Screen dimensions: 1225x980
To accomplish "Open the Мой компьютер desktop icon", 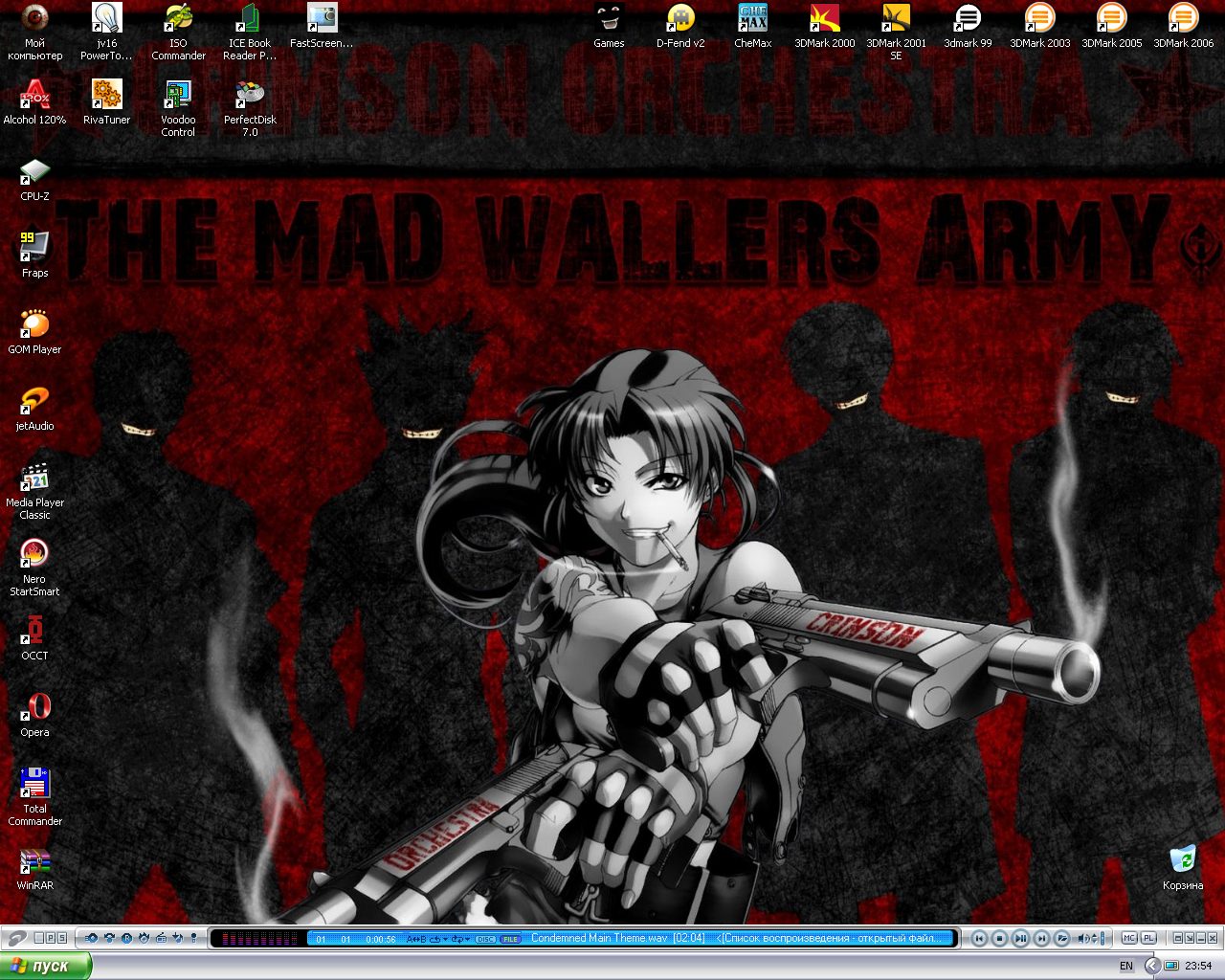I will [x=34, y=32].
